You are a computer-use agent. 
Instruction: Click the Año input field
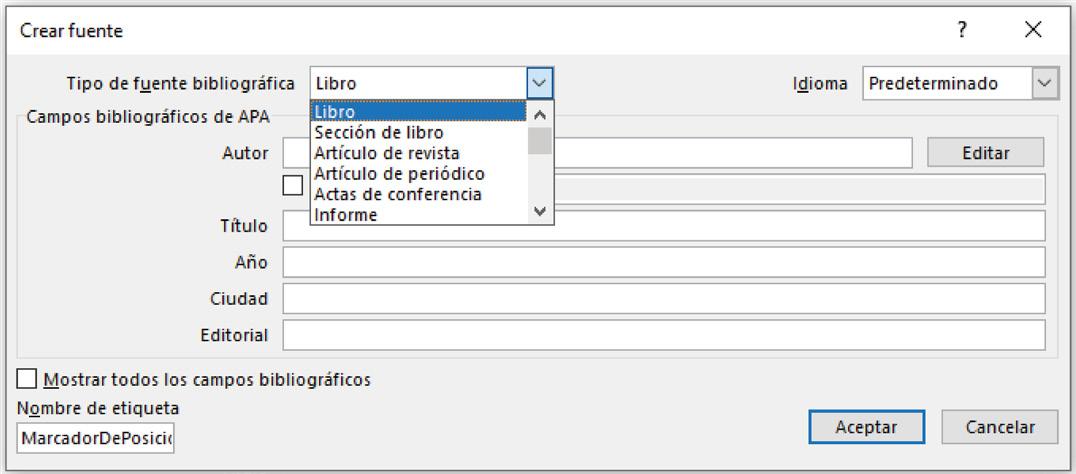tap(664, 262)
